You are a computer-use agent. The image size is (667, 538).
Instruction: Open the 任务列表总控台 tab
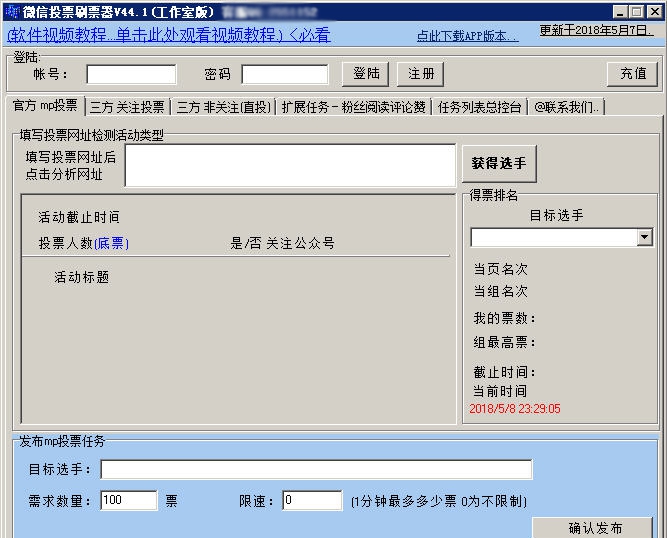pos(480,107)
